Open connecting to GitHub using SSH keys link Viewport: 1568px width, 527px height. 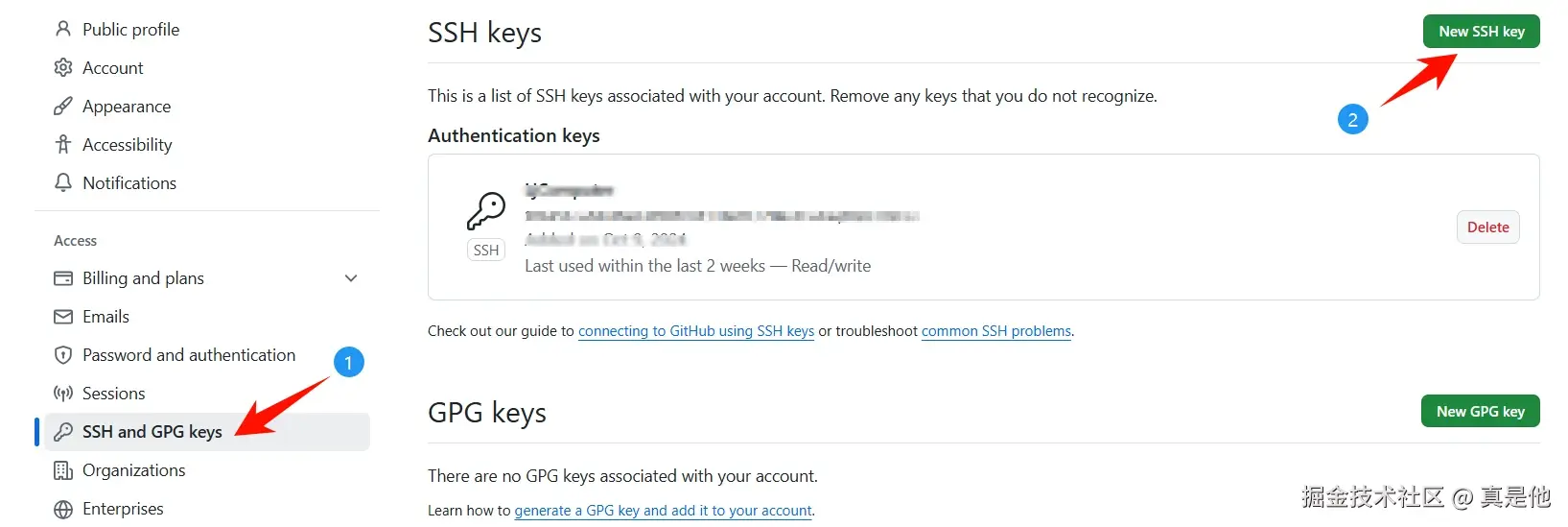coord(695,331)
